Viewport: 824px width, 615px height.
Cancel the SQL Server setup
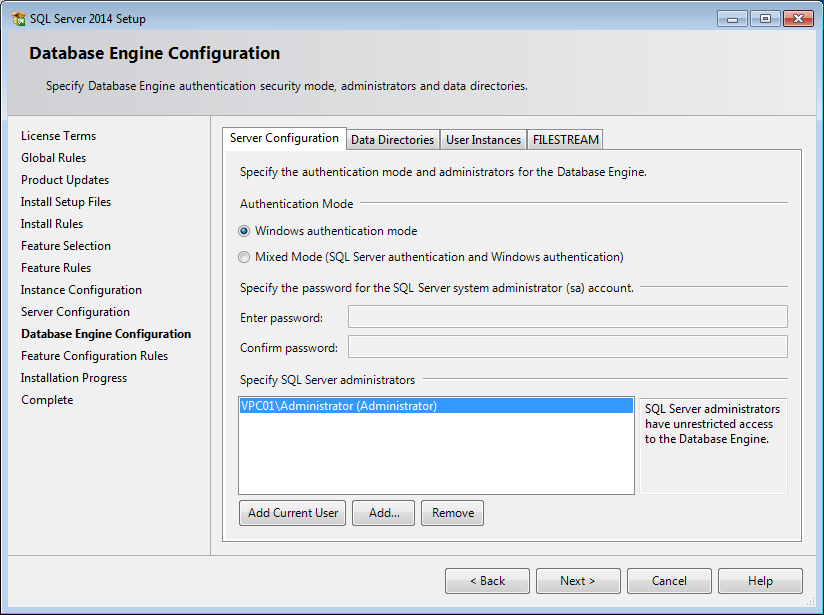pyautogui.click(x=669, y=581)
